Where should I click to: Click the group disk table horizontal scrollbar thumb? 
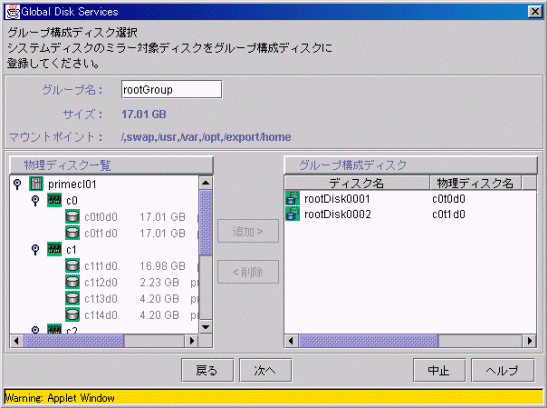tap(368, 341)
